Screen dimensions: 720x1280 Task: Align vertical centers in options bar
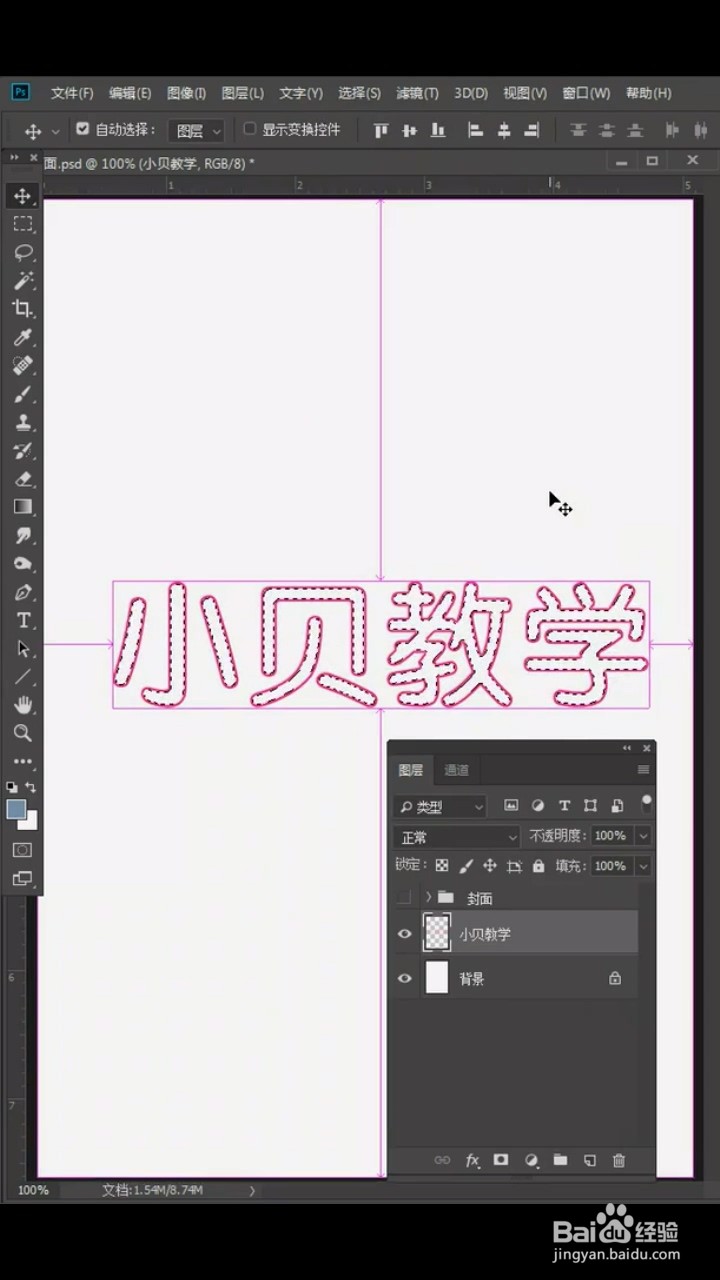tap(409, 130)
